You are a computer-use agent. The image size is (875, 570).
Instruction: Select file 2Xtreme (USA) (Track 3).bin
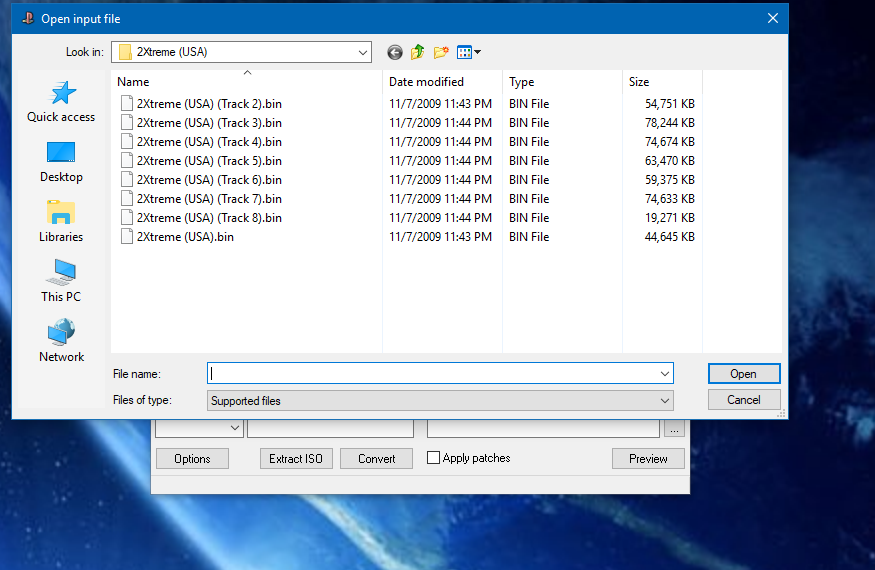209,123
